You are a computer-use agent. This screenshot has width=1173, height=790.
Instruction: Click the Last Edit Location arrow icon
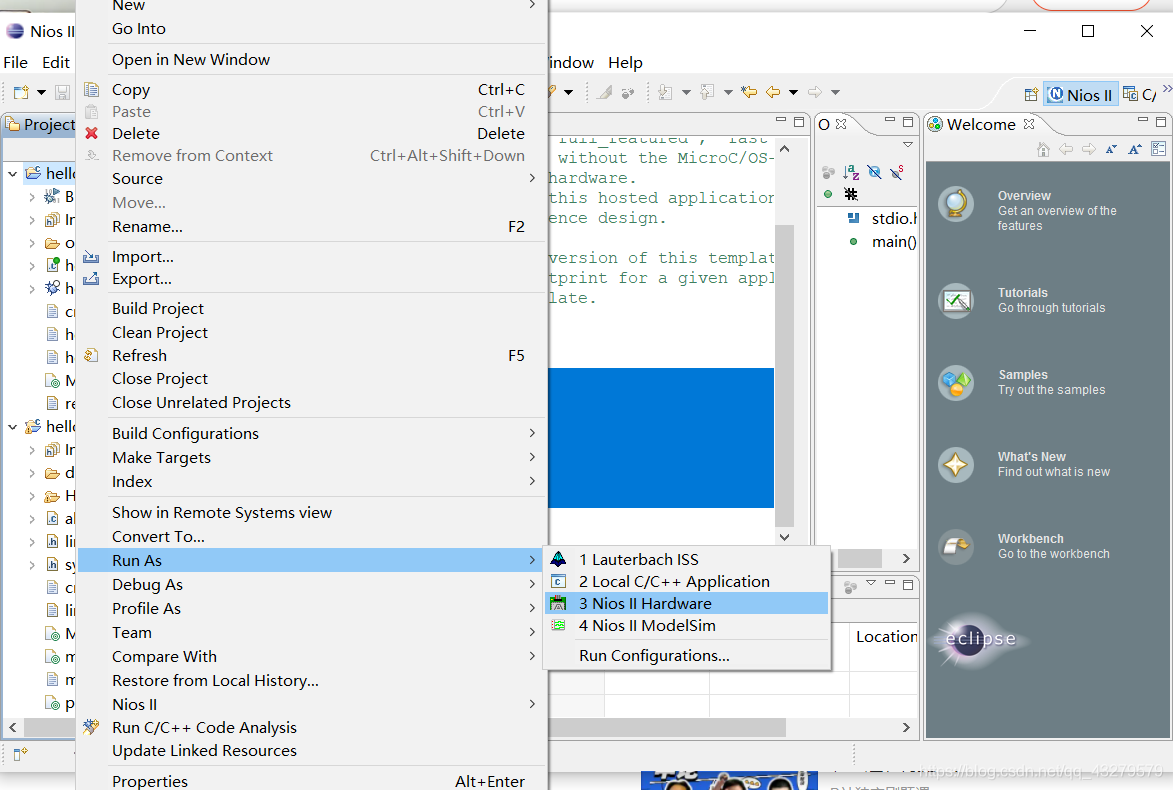click(749, 92)
